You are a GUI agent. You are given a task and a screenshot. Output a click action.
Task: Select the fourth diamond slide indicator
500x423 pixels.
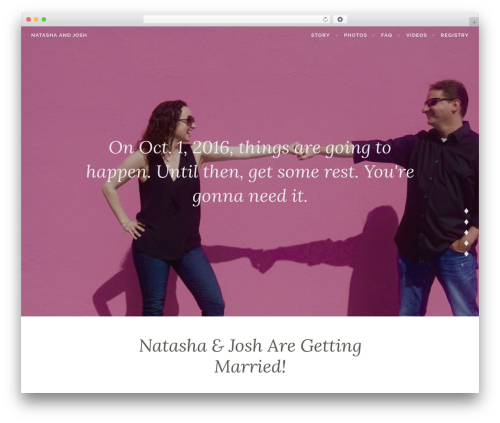[x=466, y=243]
